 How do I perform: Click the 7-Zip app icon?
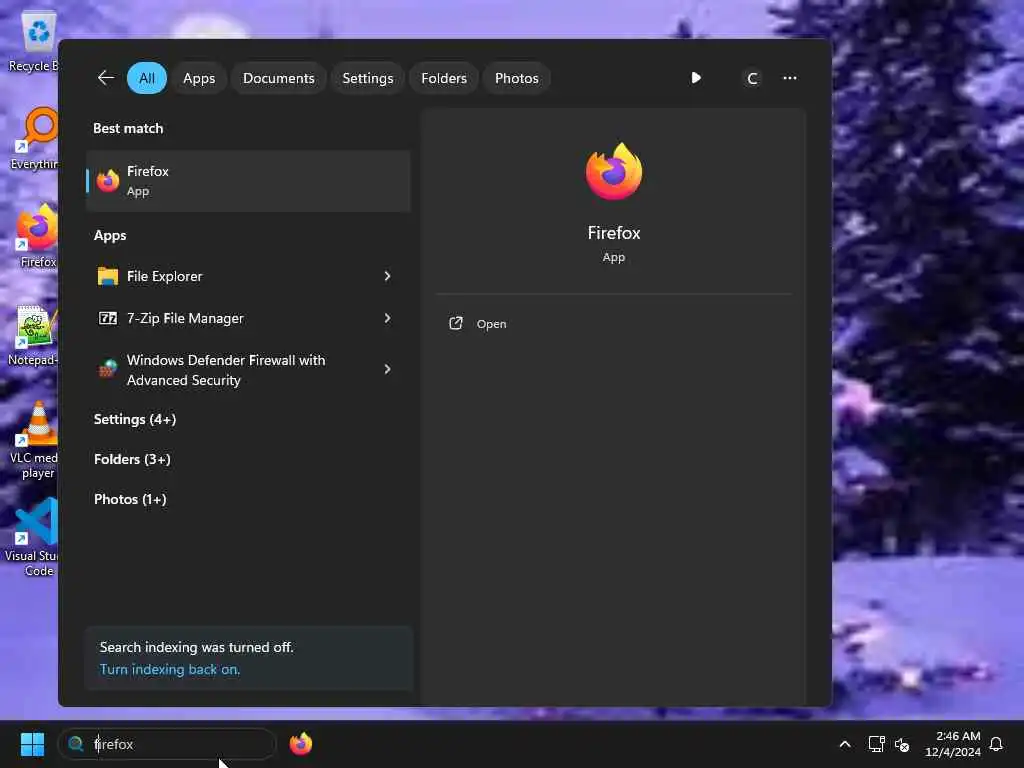tap(108, 318)
